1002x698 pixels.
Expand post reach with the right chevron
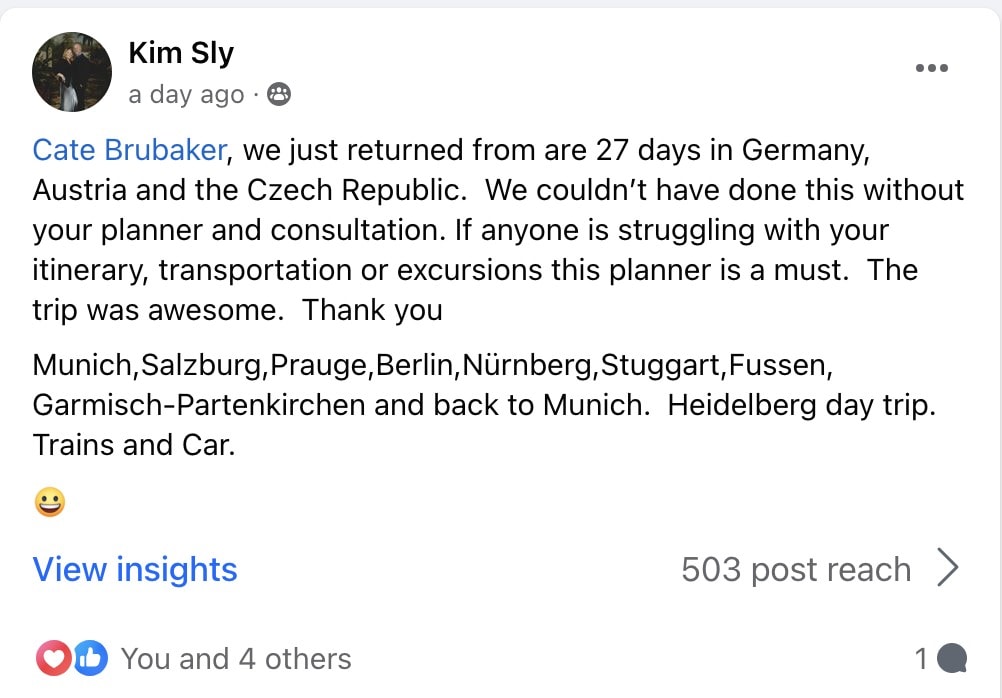(947, 569)
